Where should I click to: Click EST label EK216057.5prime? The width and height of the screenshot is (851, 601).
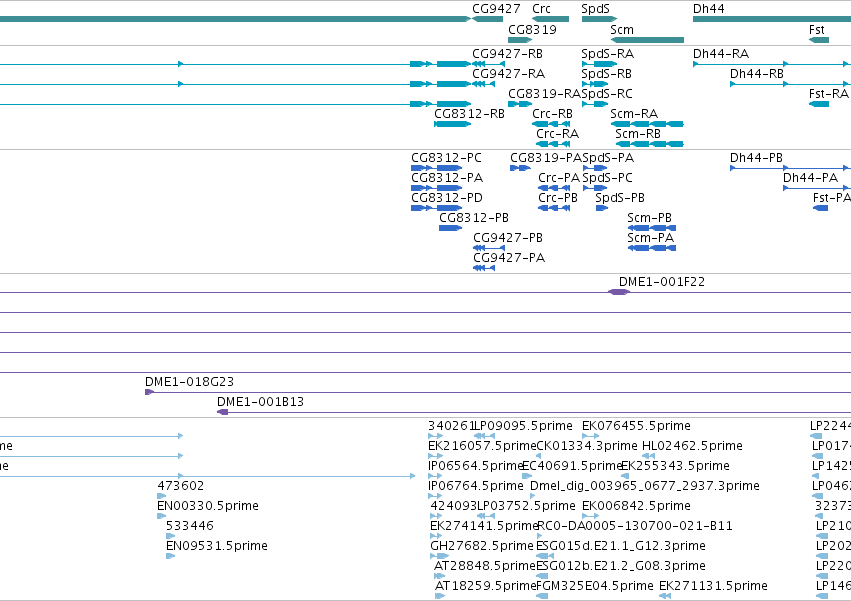482,446
